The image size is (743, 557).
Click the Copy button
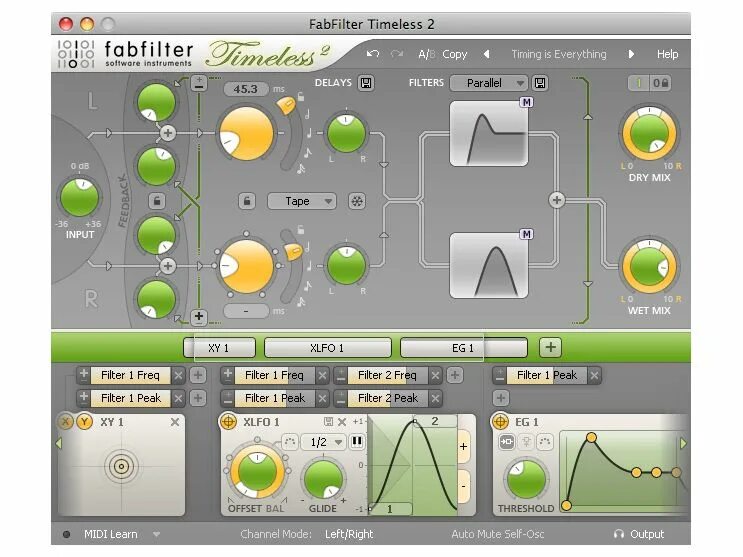(x=454, y=55)
